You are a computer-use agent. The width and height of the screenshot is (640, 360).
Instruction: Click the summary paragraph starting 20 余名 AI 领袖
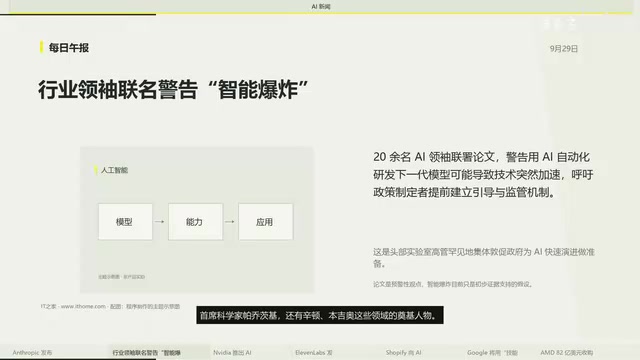483,175
